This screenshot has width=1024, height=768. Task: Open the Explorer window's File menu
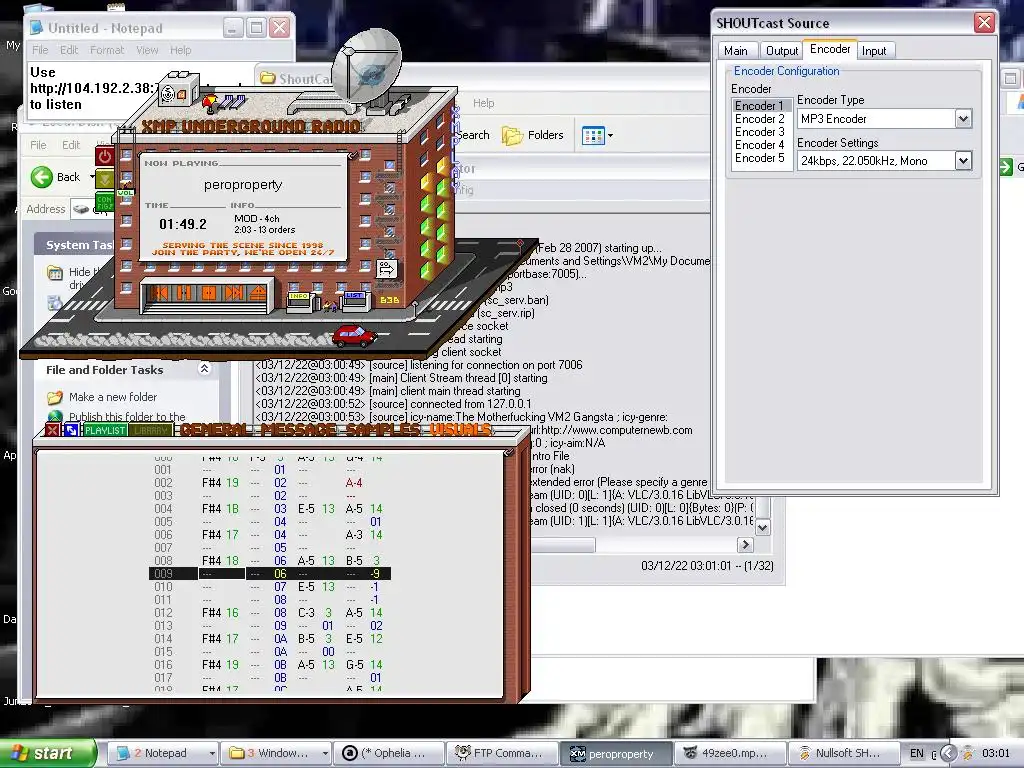pyautogui.click(x=39, y=145)
